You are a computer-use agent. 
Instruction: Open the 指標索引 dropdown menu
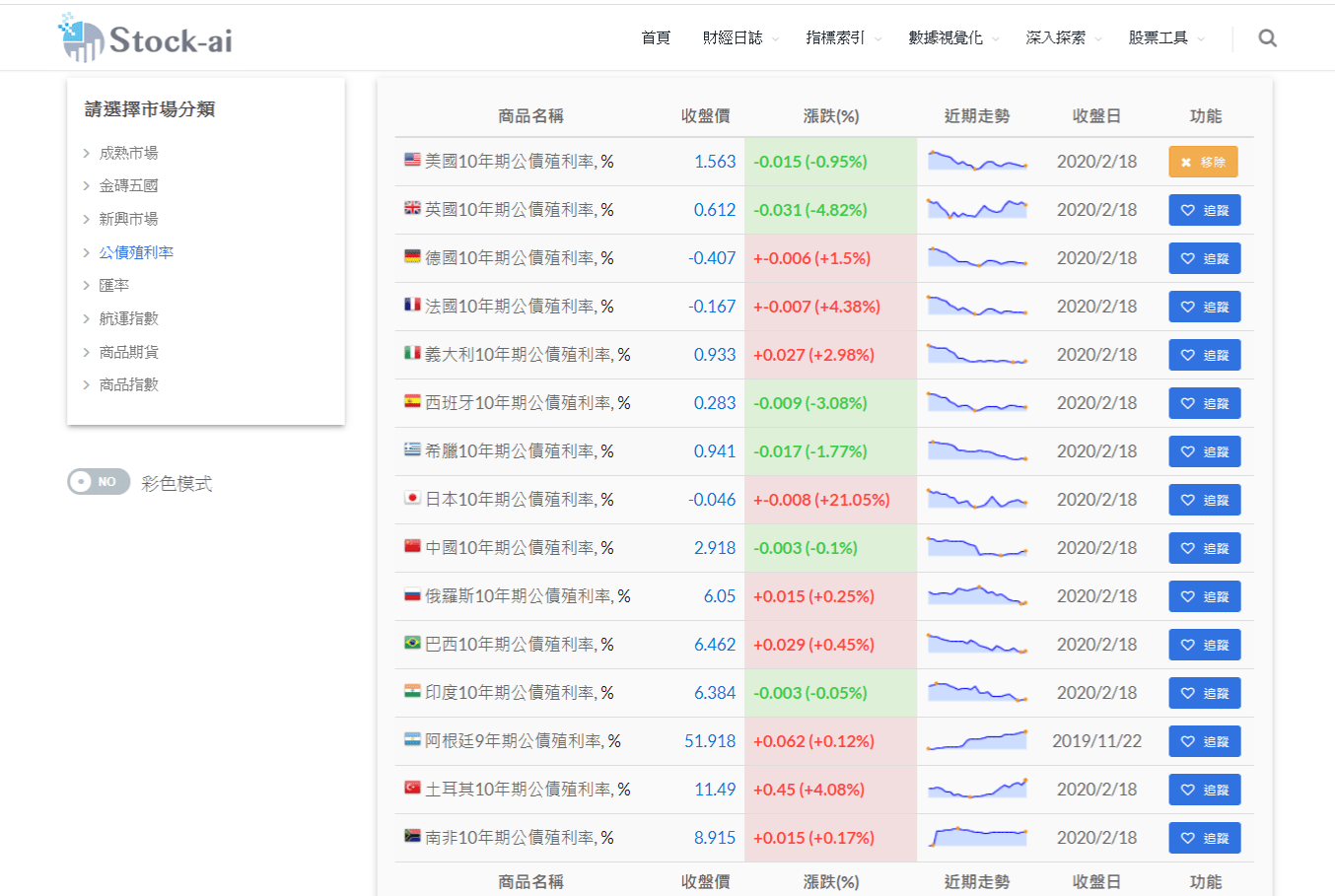(x=842, y=38)
